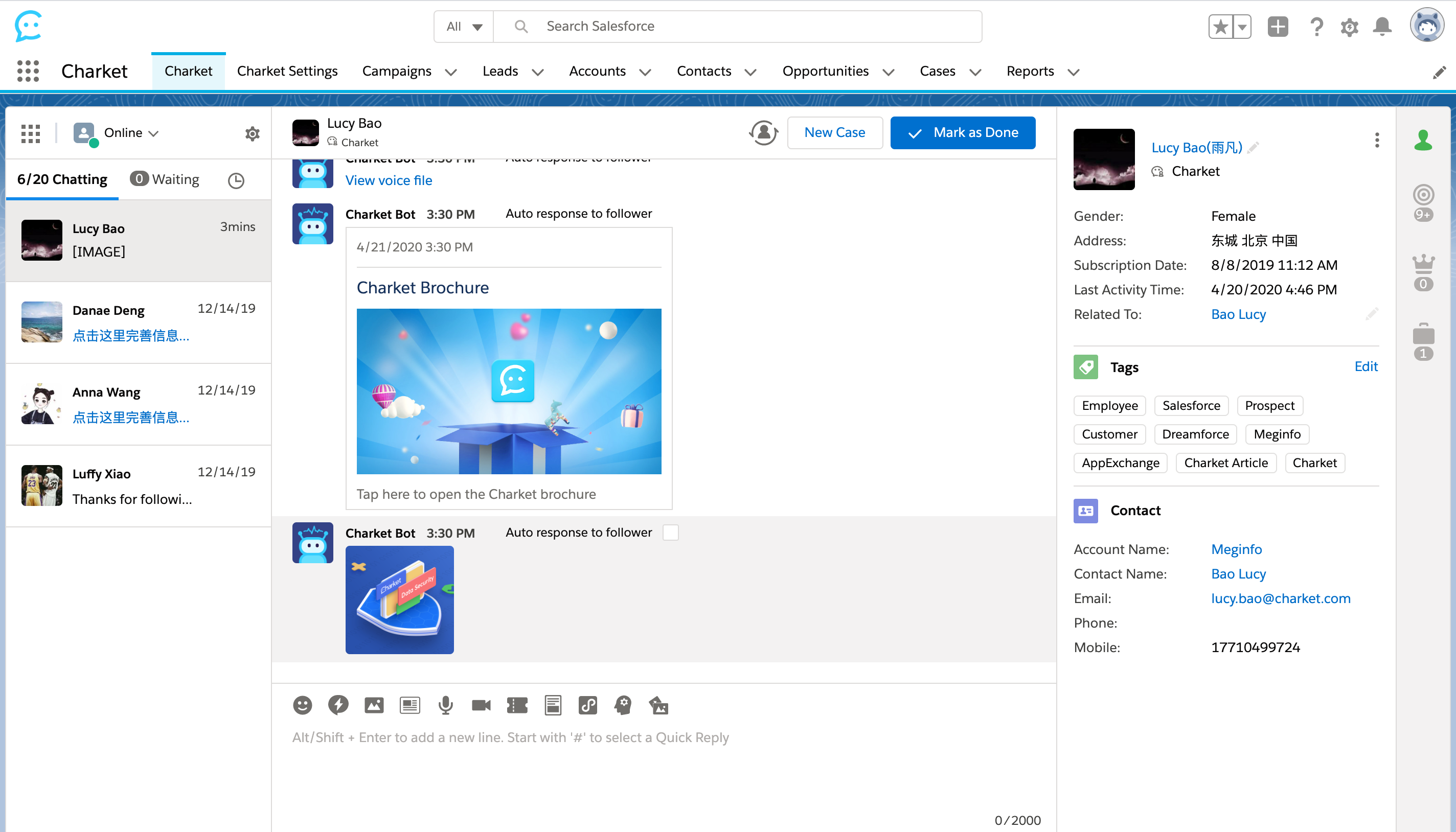This screenshot has width=1456, height=832.
Task: Click the send image icon
Action: (x=374, y=705)
